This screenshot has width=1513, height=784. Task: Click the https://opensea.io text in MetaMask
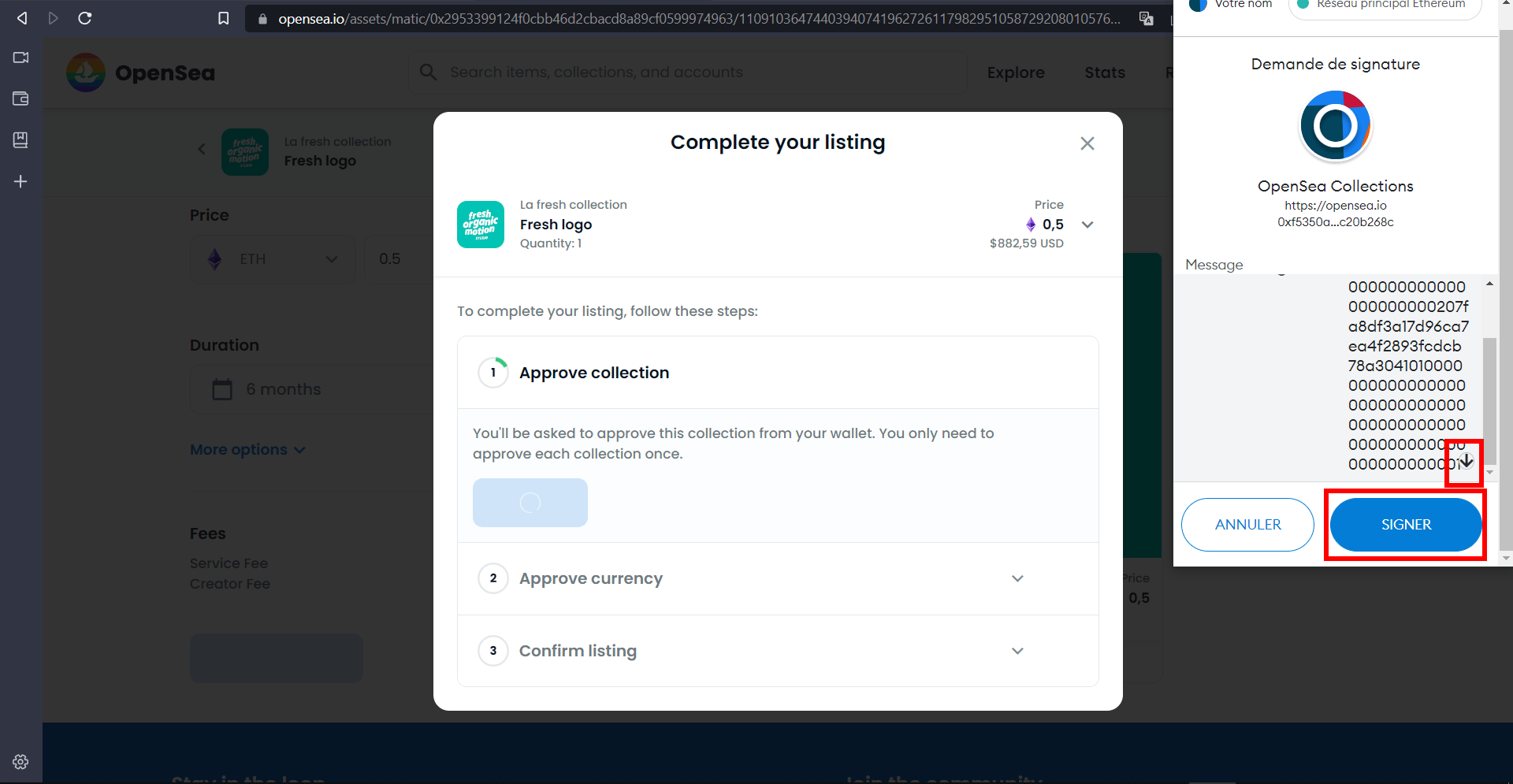coord(1336,206)
